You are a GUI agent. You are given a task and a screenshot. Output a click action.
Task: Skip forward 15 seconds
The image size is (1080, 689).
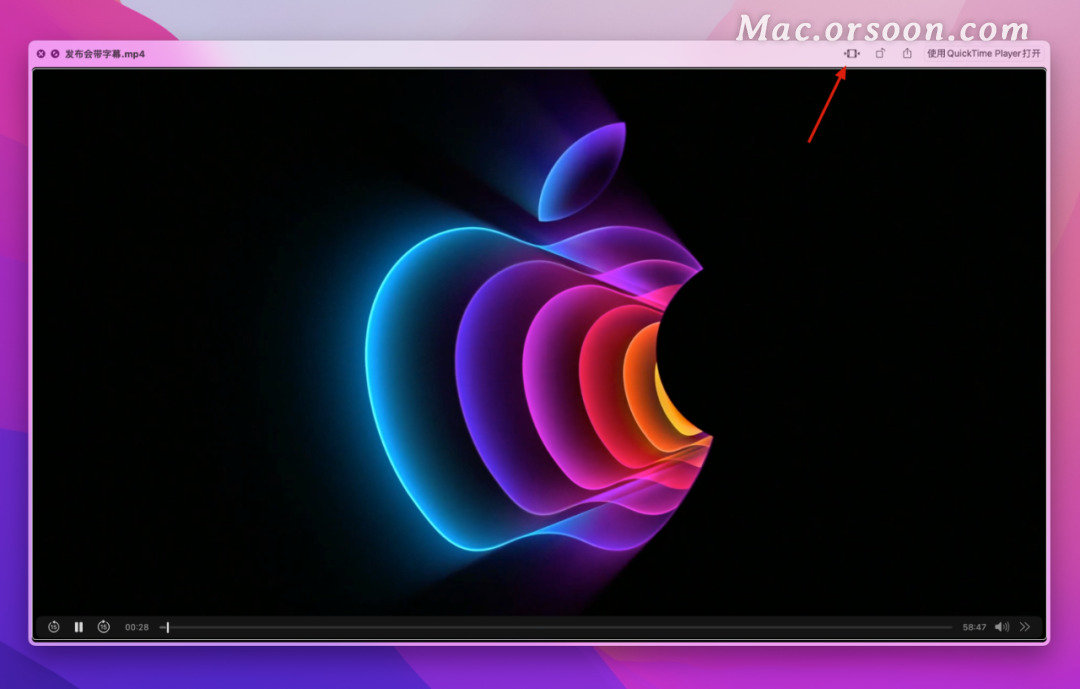pos(103,627)
